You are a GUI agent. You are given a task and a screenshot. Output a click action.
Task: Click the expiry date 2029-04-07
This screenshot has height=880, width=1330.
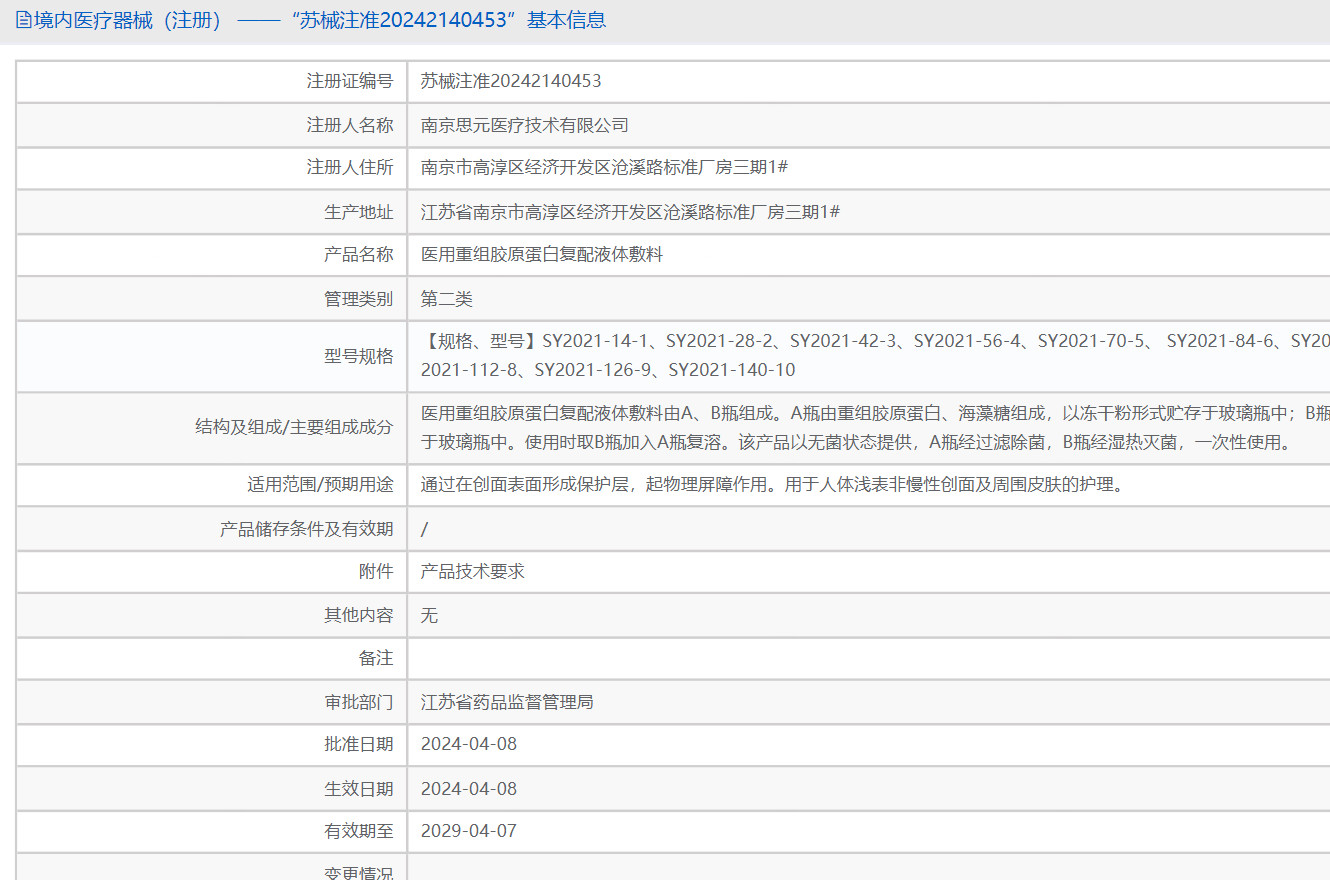pos(469,831)
